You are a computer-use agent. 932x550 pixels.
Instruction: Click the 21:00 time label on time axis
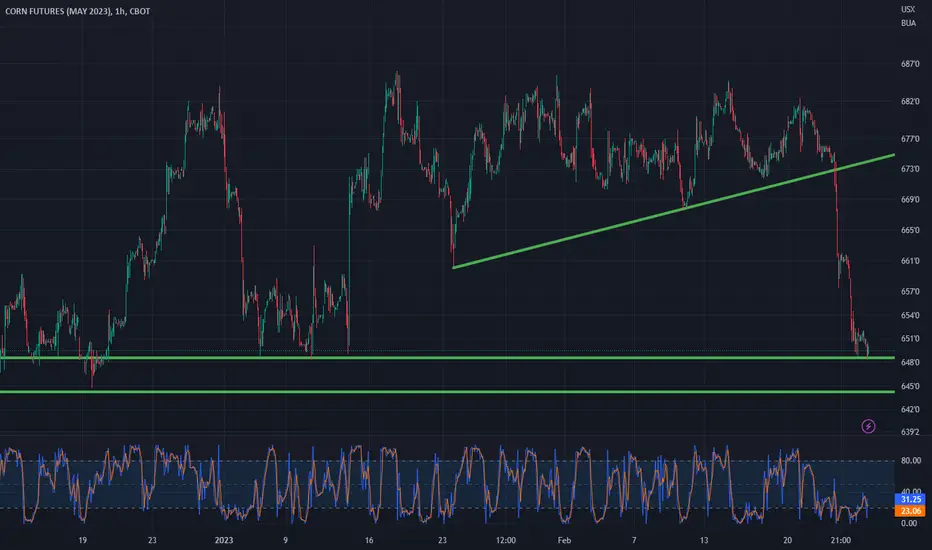(840, 540)
